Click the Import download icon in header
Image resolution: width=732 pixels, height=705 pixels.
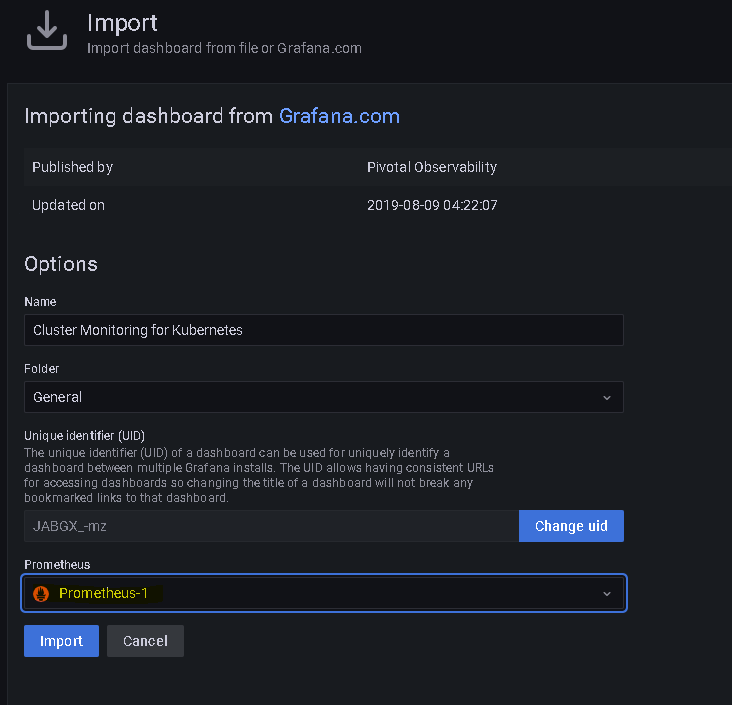tap(47, 30)
